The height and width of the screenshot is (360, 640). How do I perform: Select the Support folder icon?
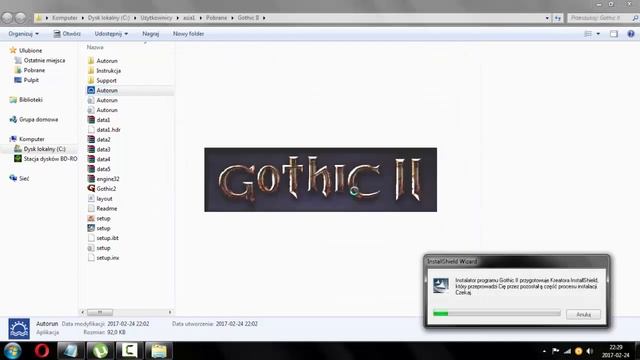point(91,80)
